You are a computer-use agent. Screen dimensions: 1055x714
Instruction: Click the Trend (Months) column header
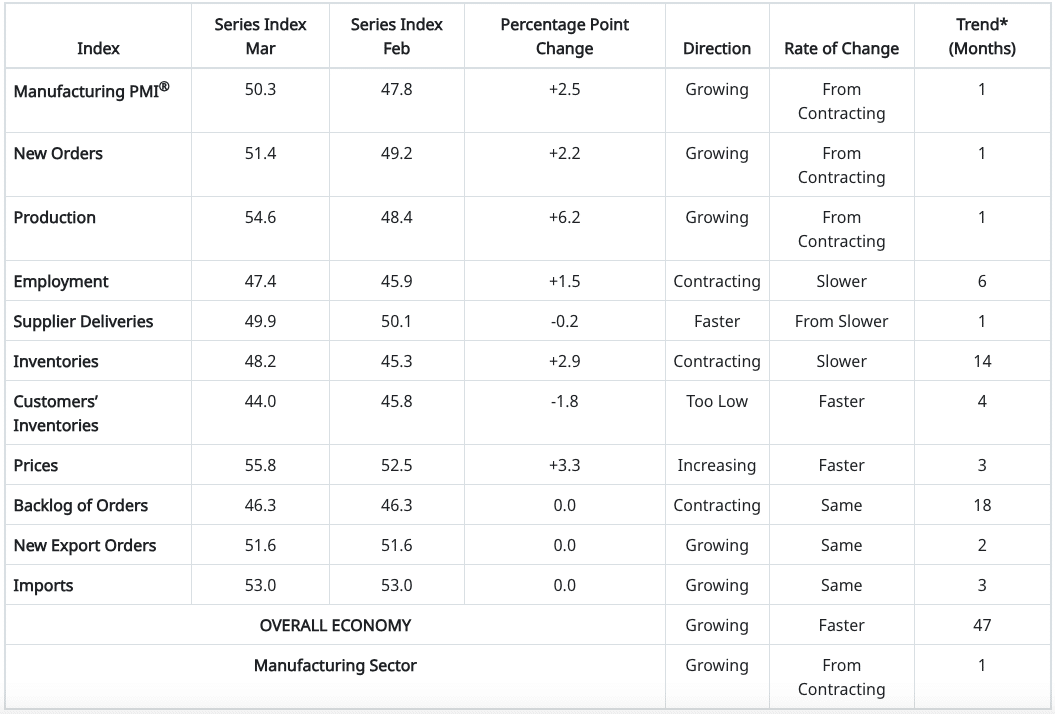pos(981,36)
